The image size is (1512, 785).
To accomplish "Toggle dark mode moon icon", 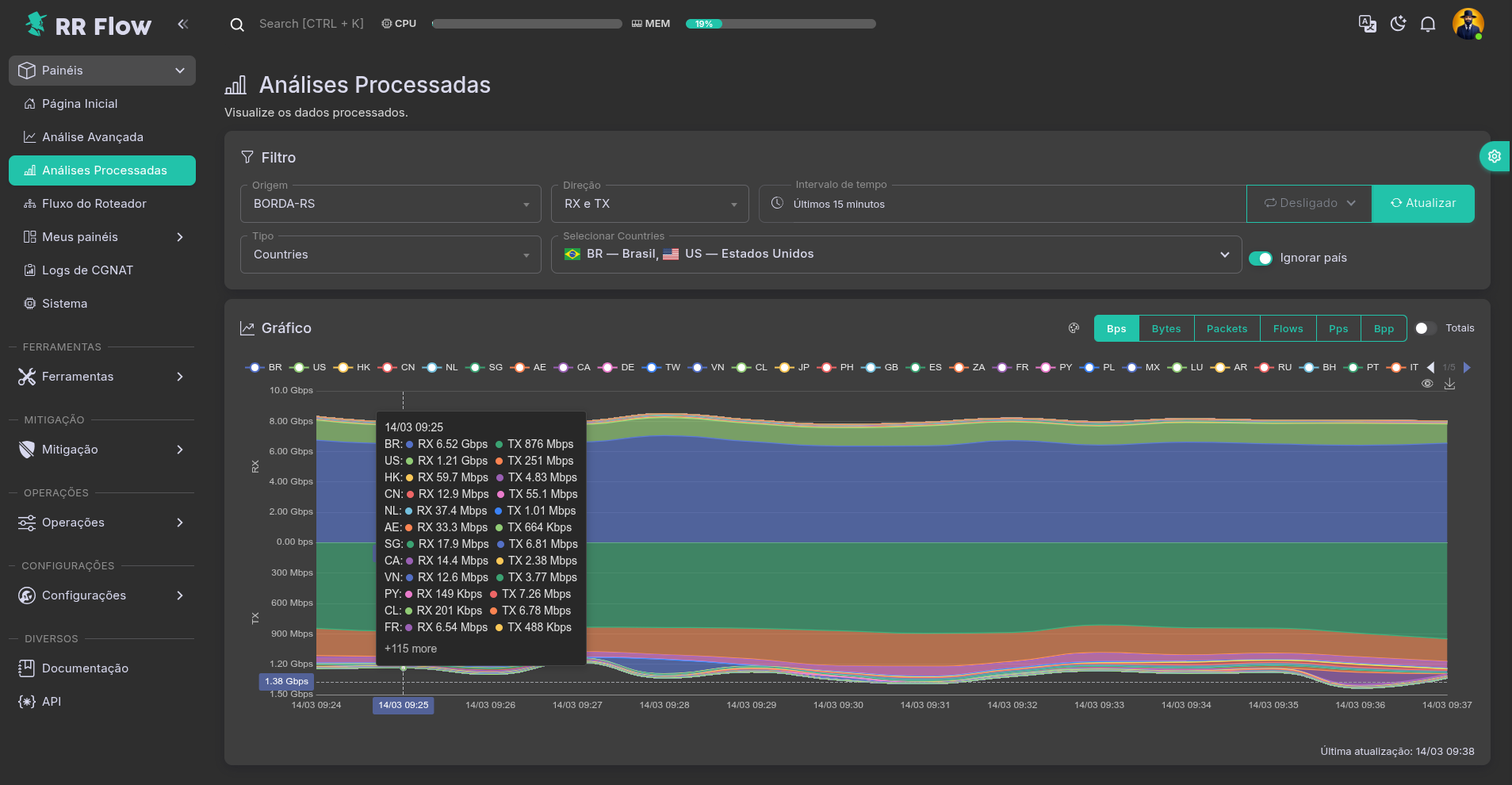I will [1398, 24].
